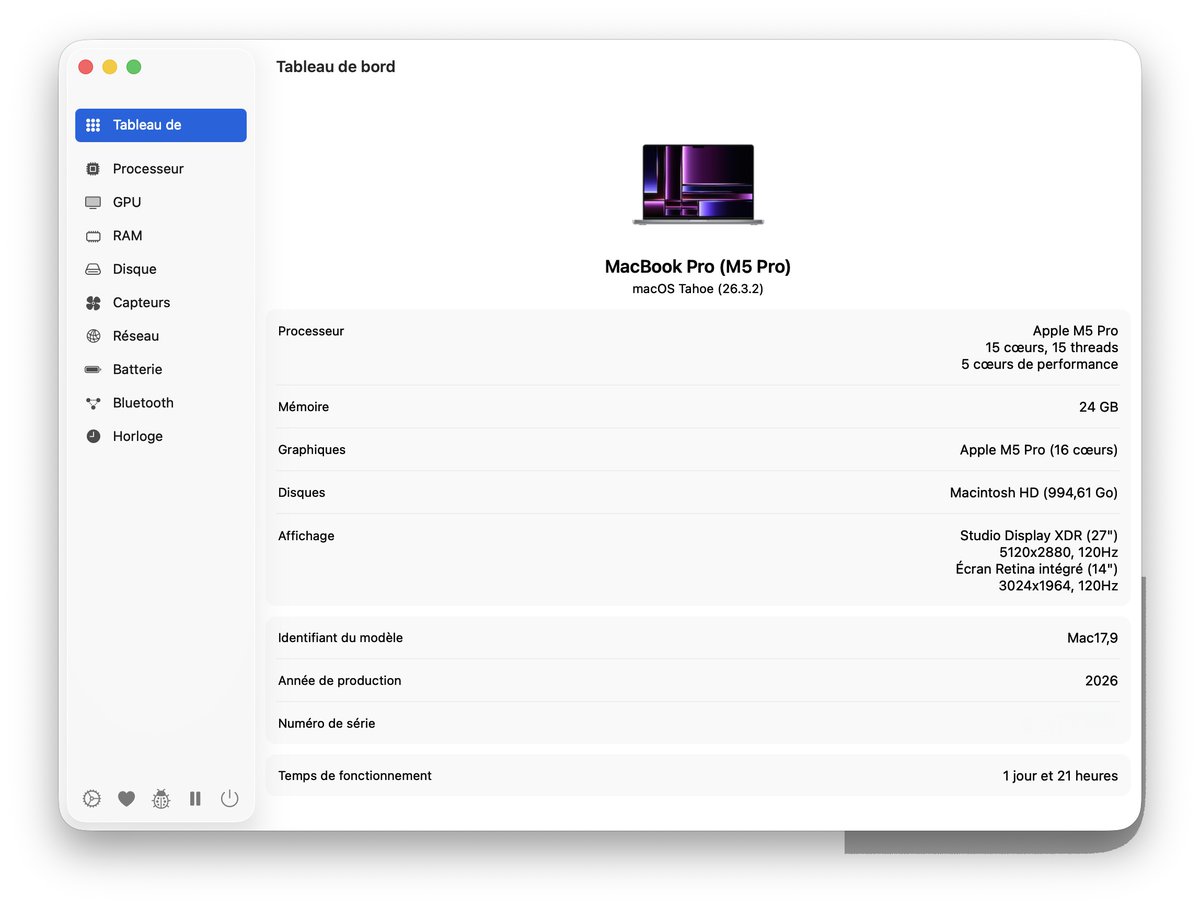1200x908 pixels.
Task: Click the heart donation icon
Action: [126, 798]
